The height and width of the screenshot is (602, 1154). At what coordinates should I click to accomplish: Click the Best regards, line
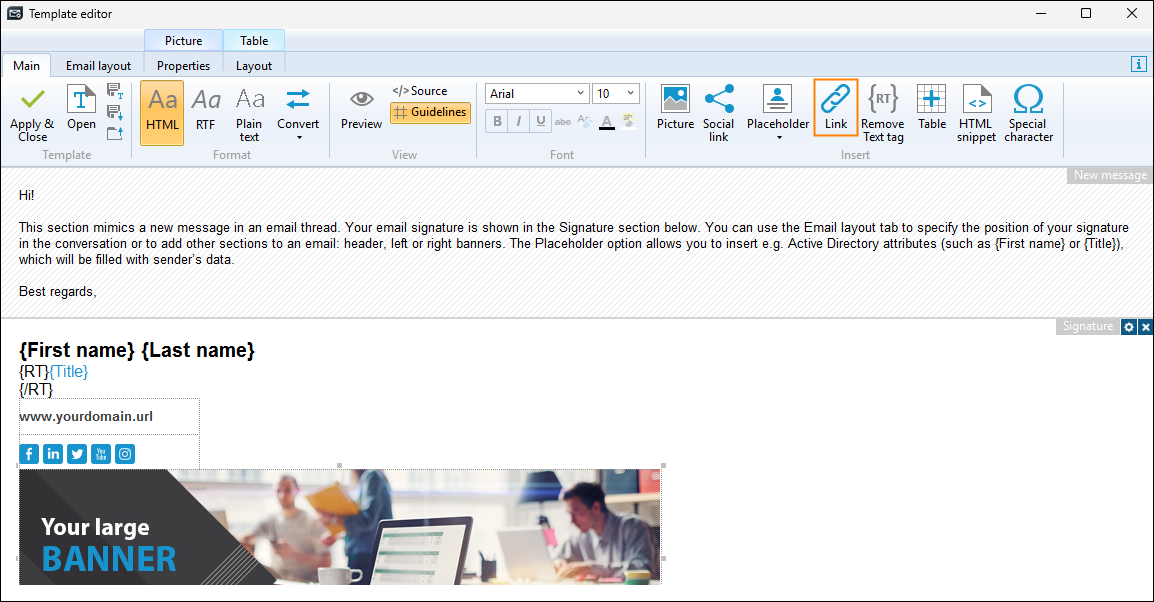tap(57, 291)
